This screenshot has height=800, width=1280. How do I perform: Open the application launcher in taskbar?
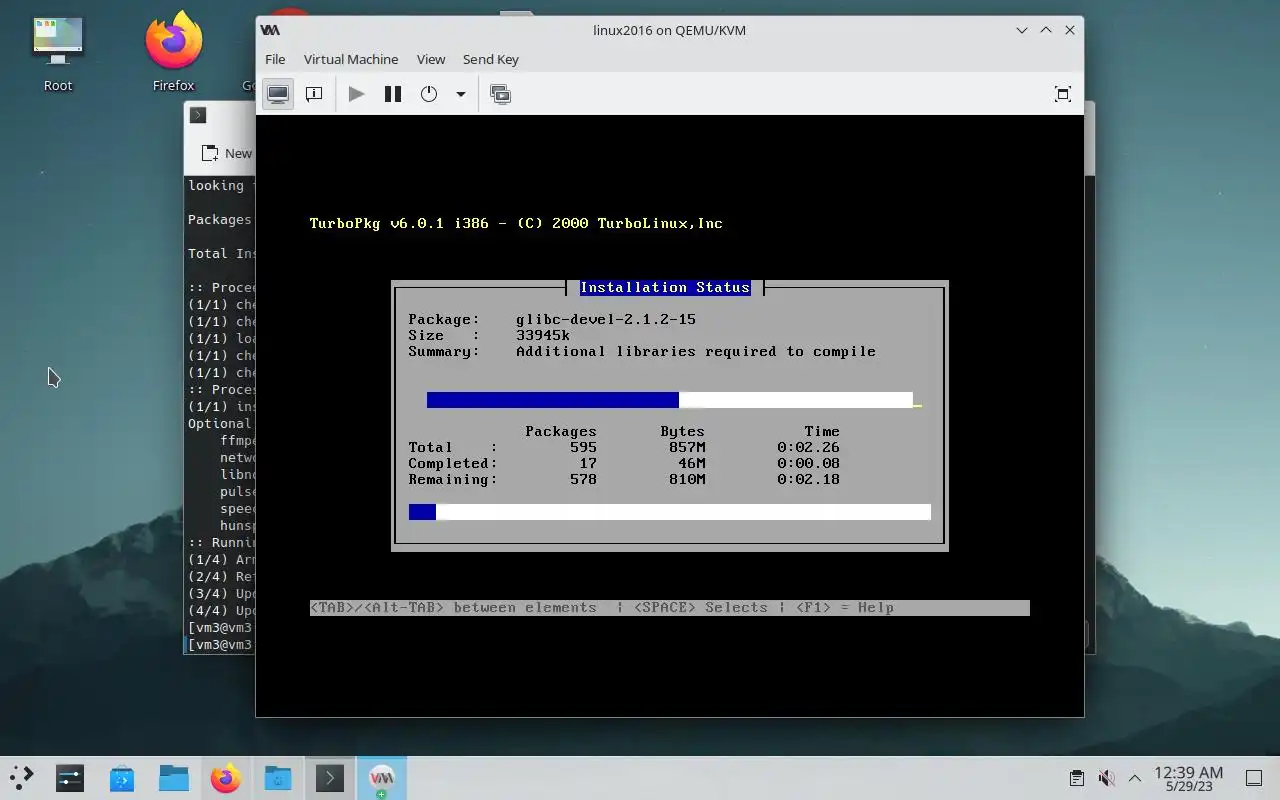click(x=21, y=777)
